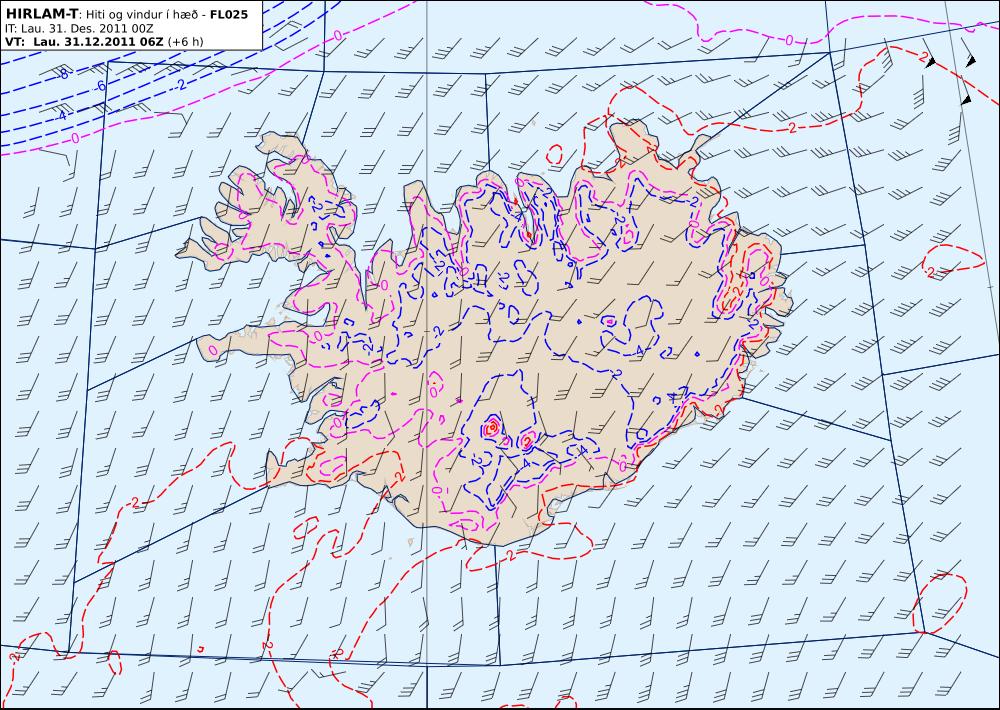The image size is (1000, 710).
Task: Click the Iceland landmass on the map
Action: [485, 332]
